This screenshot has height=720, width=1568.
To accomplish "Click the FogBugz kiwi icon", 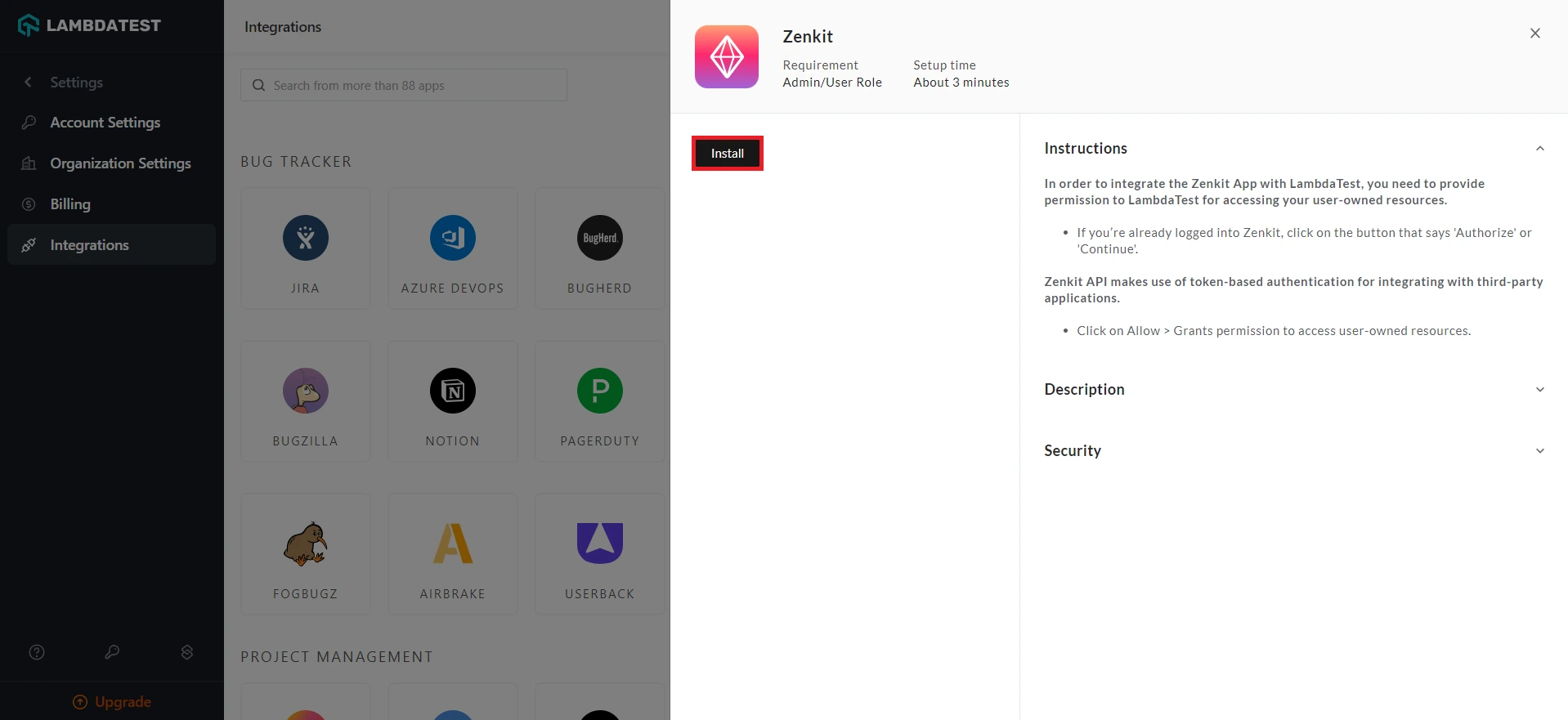I will pyautogui.click(x=305, y=543).
